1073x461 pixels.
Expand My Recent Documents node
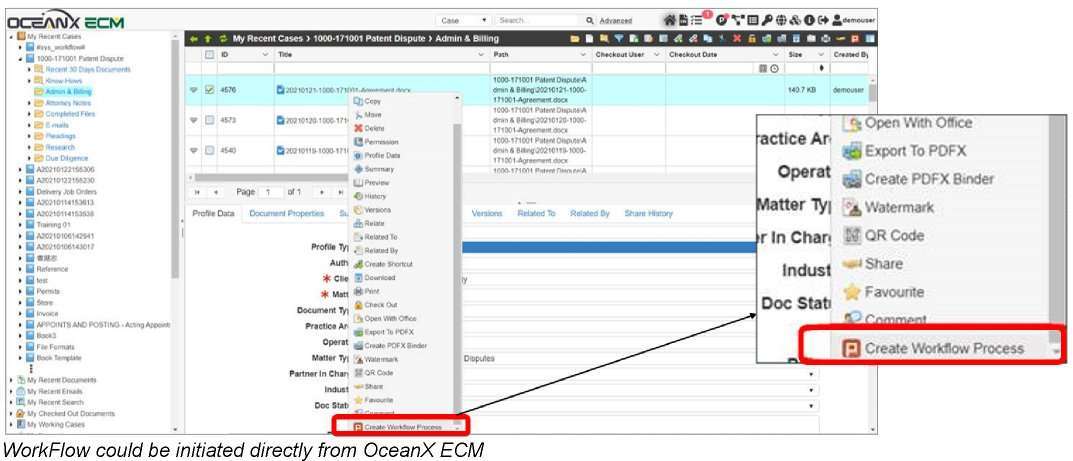12,380
